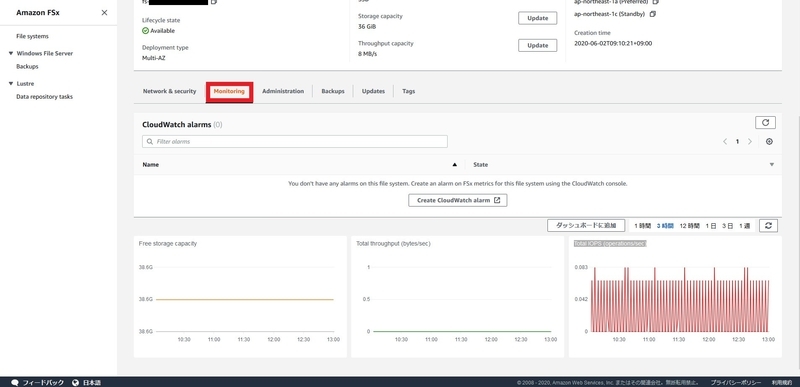The height and width of the screenshot is (387, 800).
Task: Select the 12 hours time range
Action: point(689,226)
